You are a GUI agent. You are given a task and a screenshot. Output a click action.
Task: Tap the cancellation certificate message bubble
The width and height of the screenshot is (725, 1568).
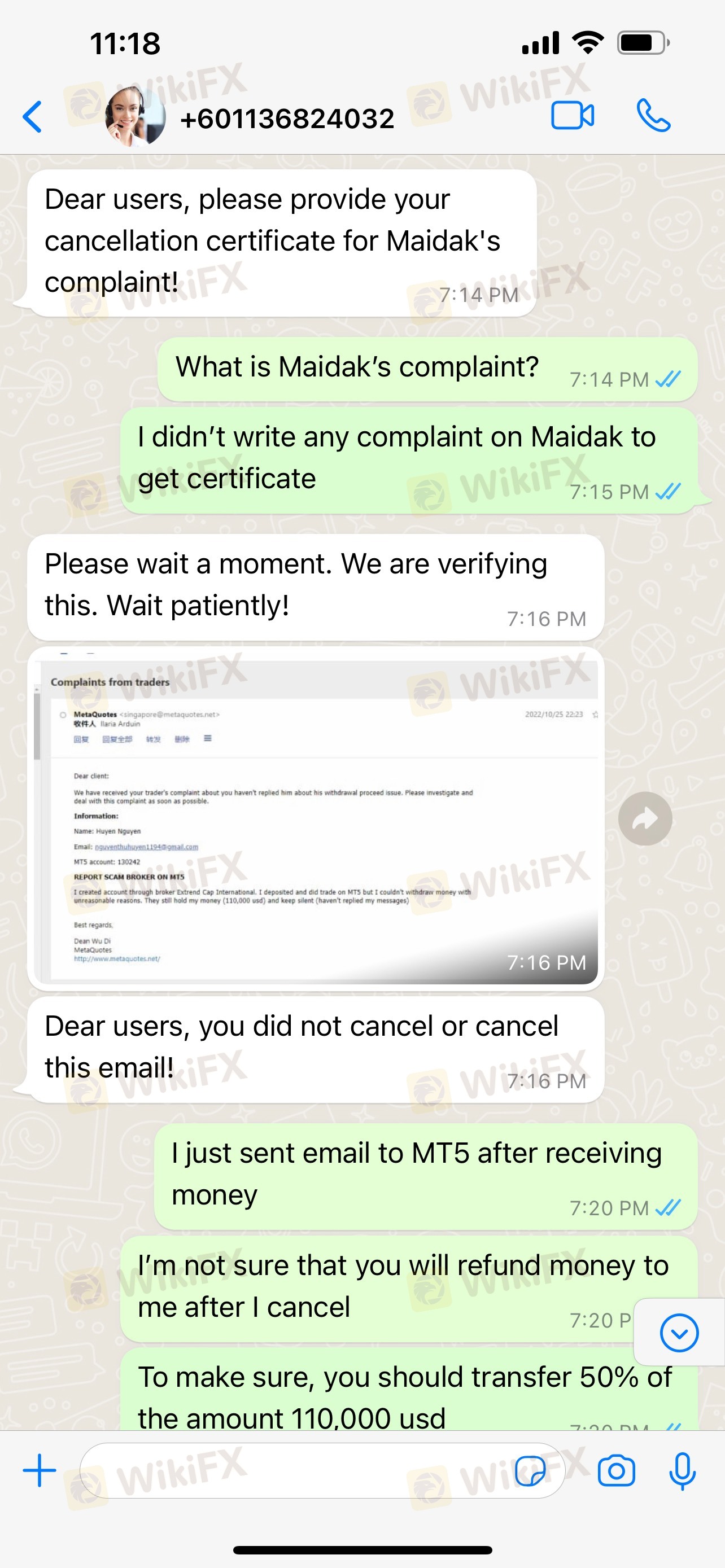[x=281, y=243]
